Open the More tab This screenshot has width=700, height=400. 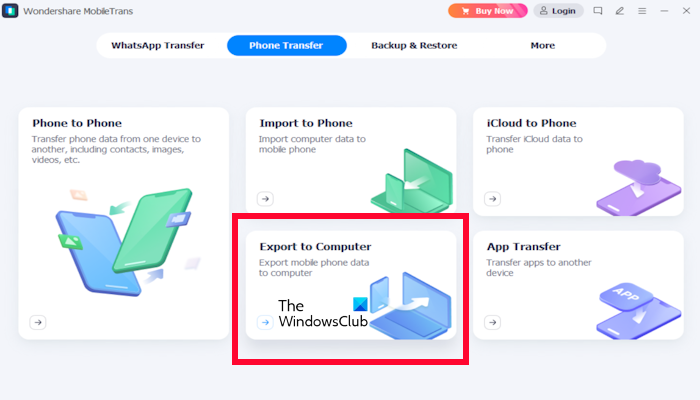click(542, 46)
